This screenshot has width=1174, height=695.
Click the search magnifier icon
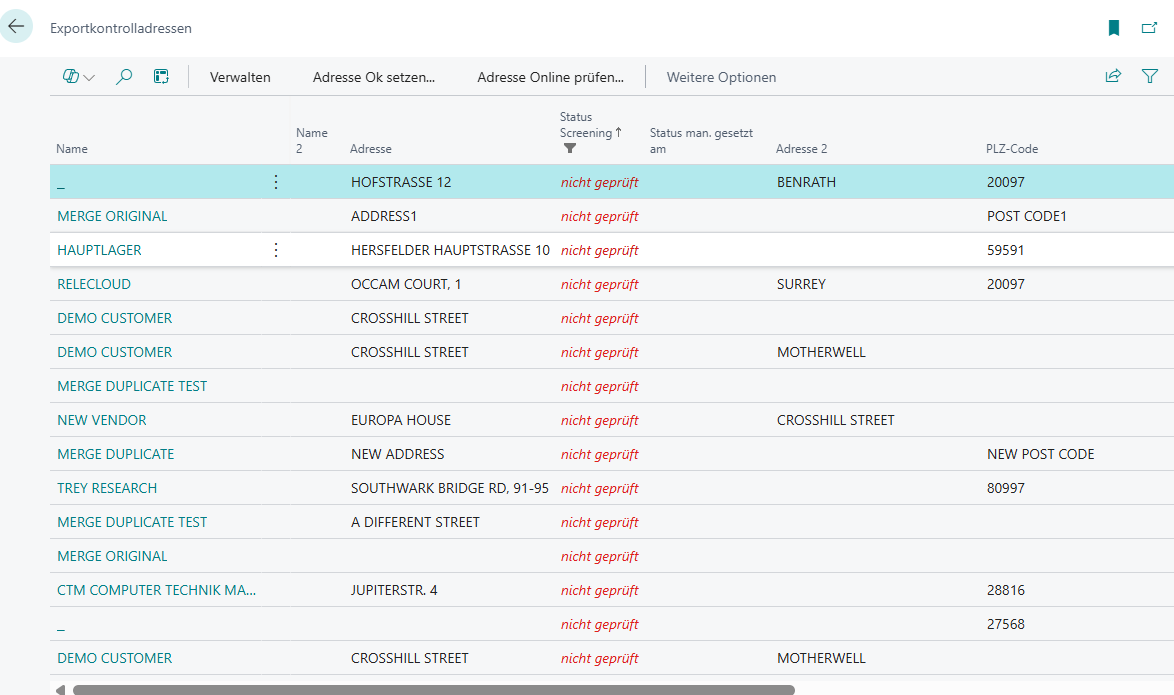(x=124, y=77)
